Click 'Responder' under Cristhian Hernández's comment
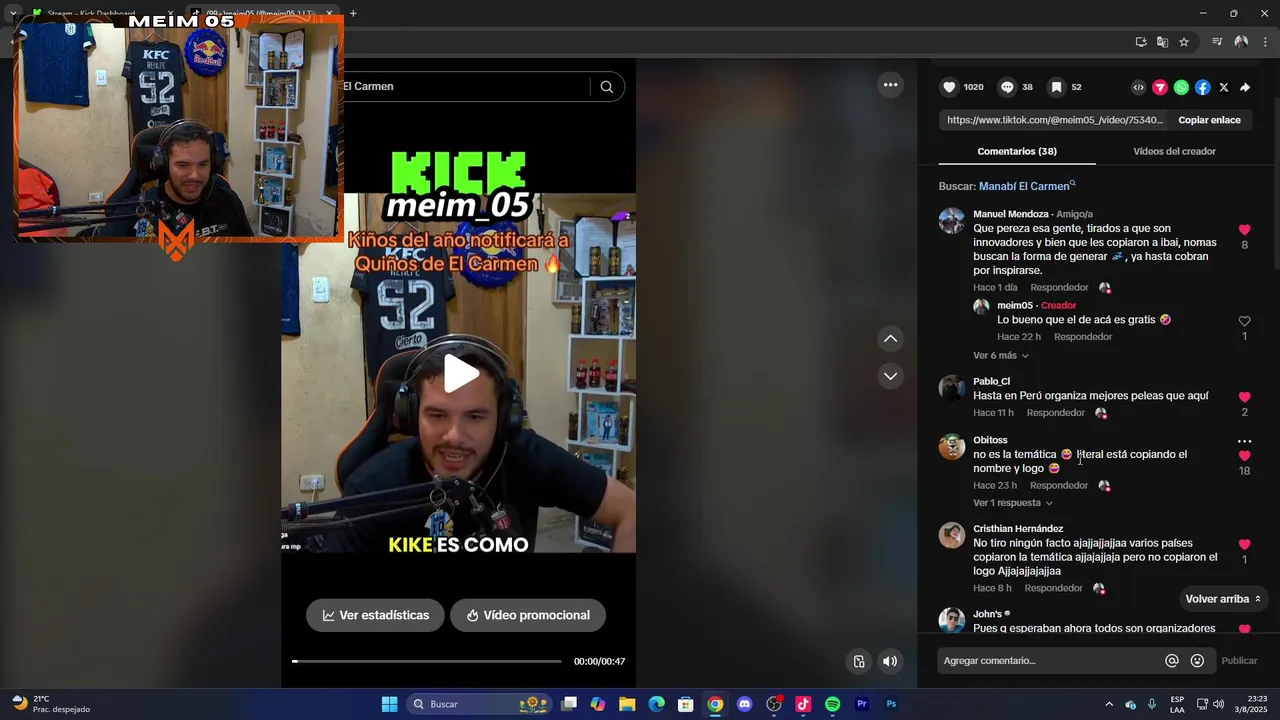 pos(1053,589)
